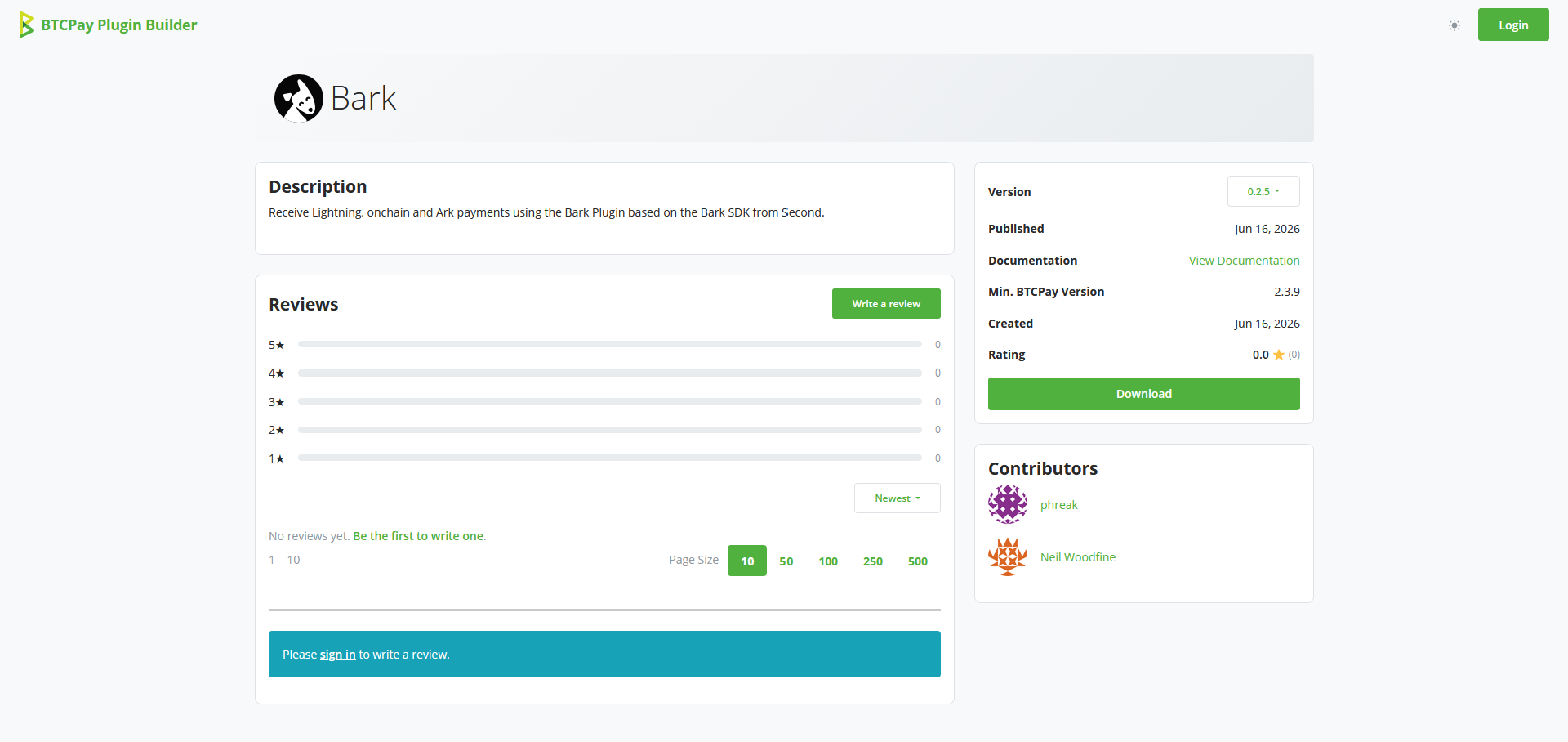Image resolution: width=1568 pixels, height=742 pixels.
Task: Click the sign in link
Action: click(337, 655)
